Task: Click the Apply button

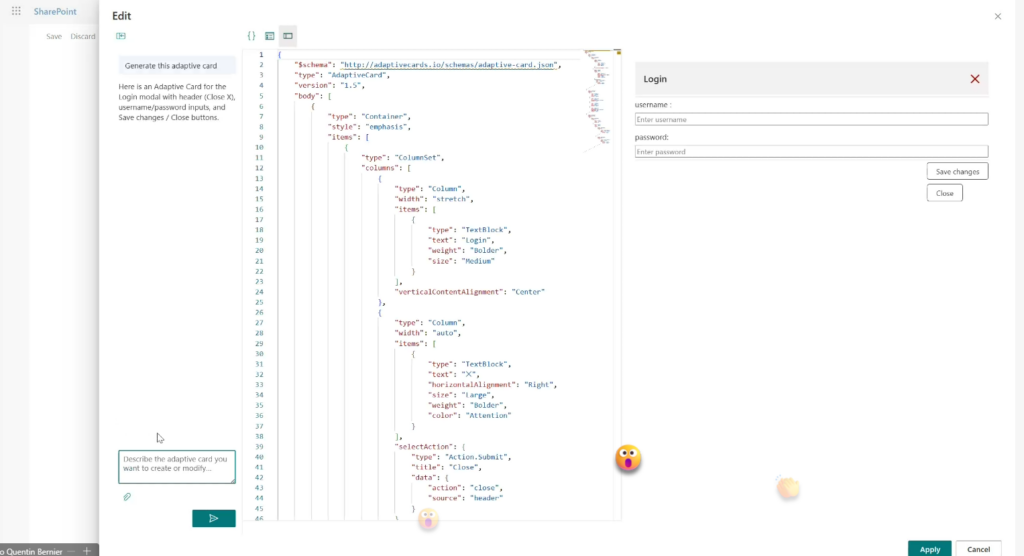Action: coord(929,549)
